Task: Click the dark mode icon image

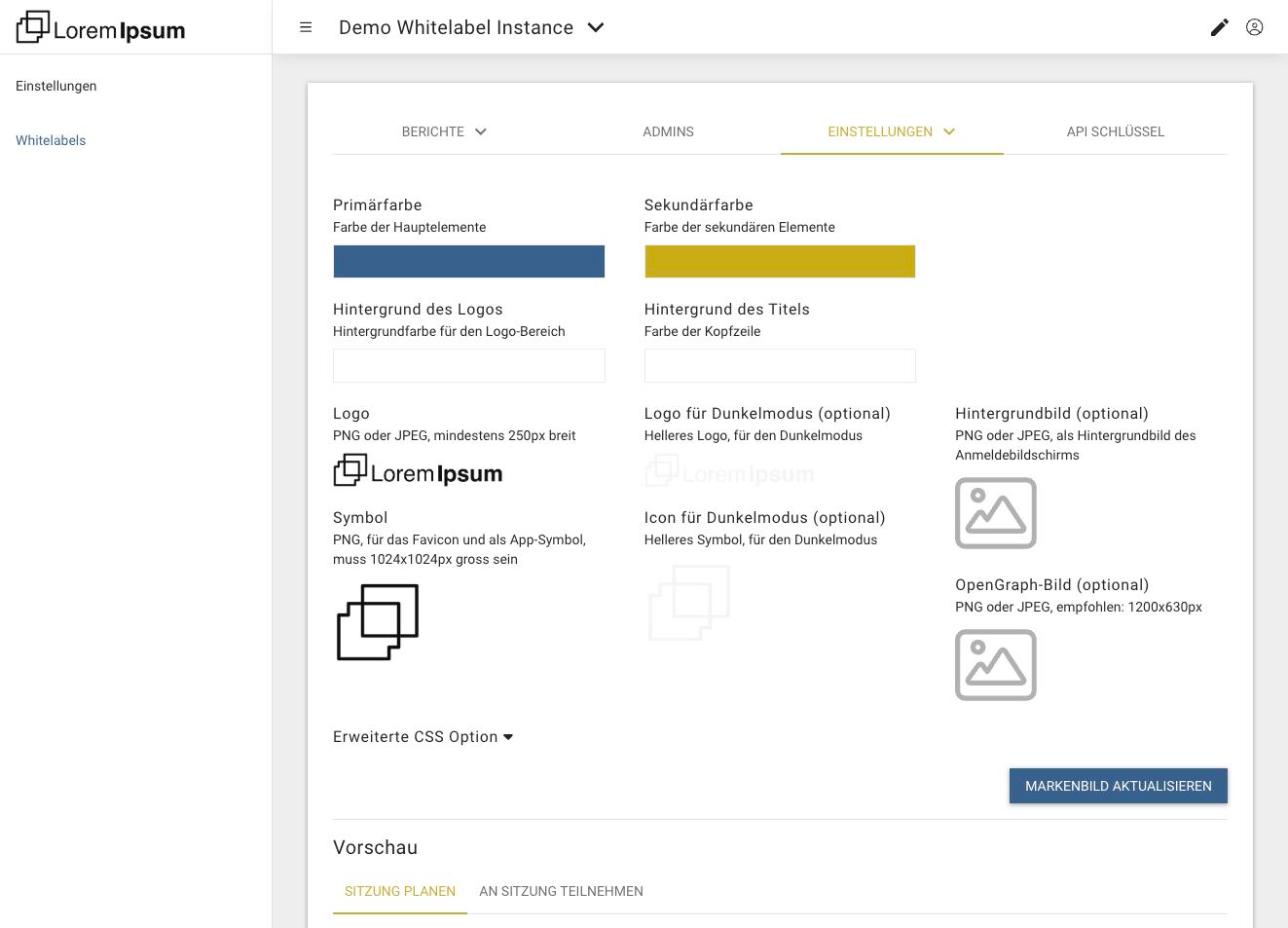Action: point(689,603)
